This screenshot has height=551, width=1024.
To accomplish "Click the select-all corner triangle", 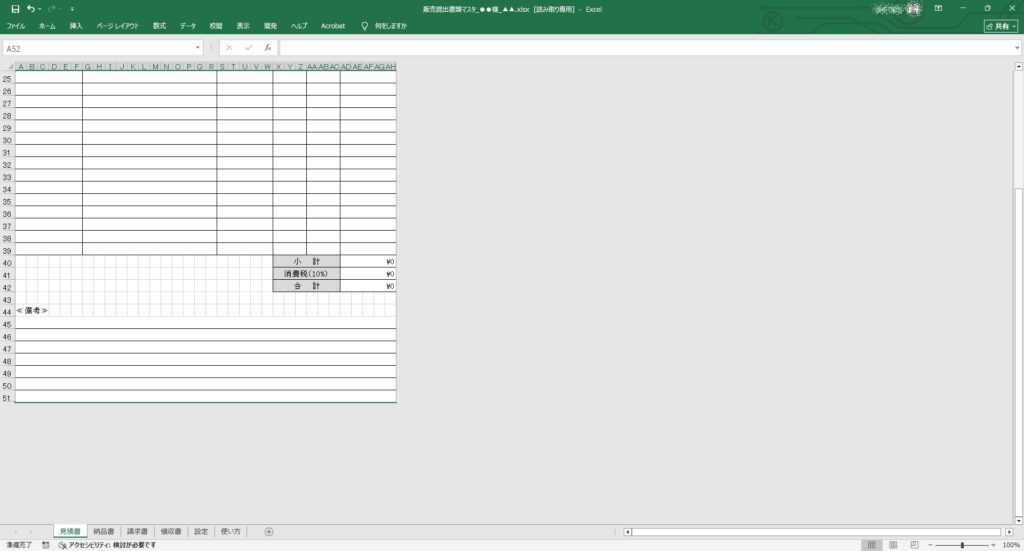I will pyautogui.click(x=8, y=67).
